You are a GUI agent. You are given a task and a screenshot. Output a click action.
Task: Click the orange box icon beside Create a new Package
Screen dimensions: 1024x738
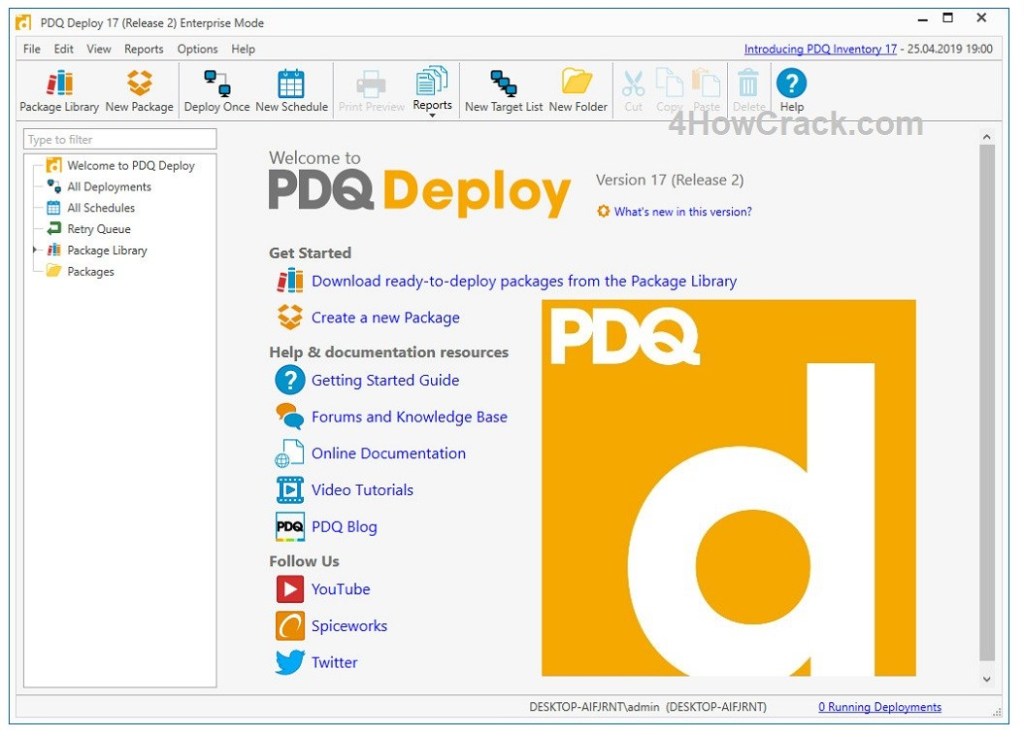tap(290, 317)
